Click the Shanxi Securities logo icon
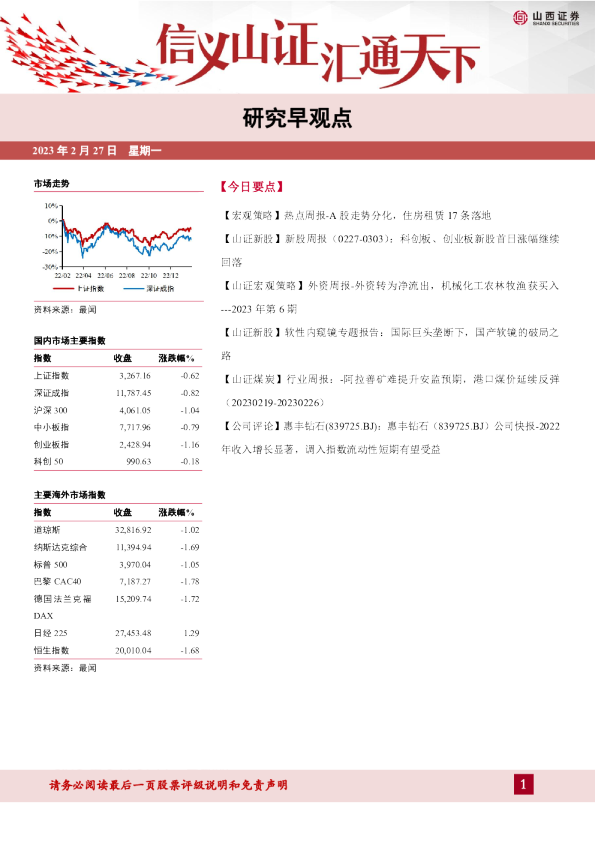595x842 pixels. [x=520, y=17]
